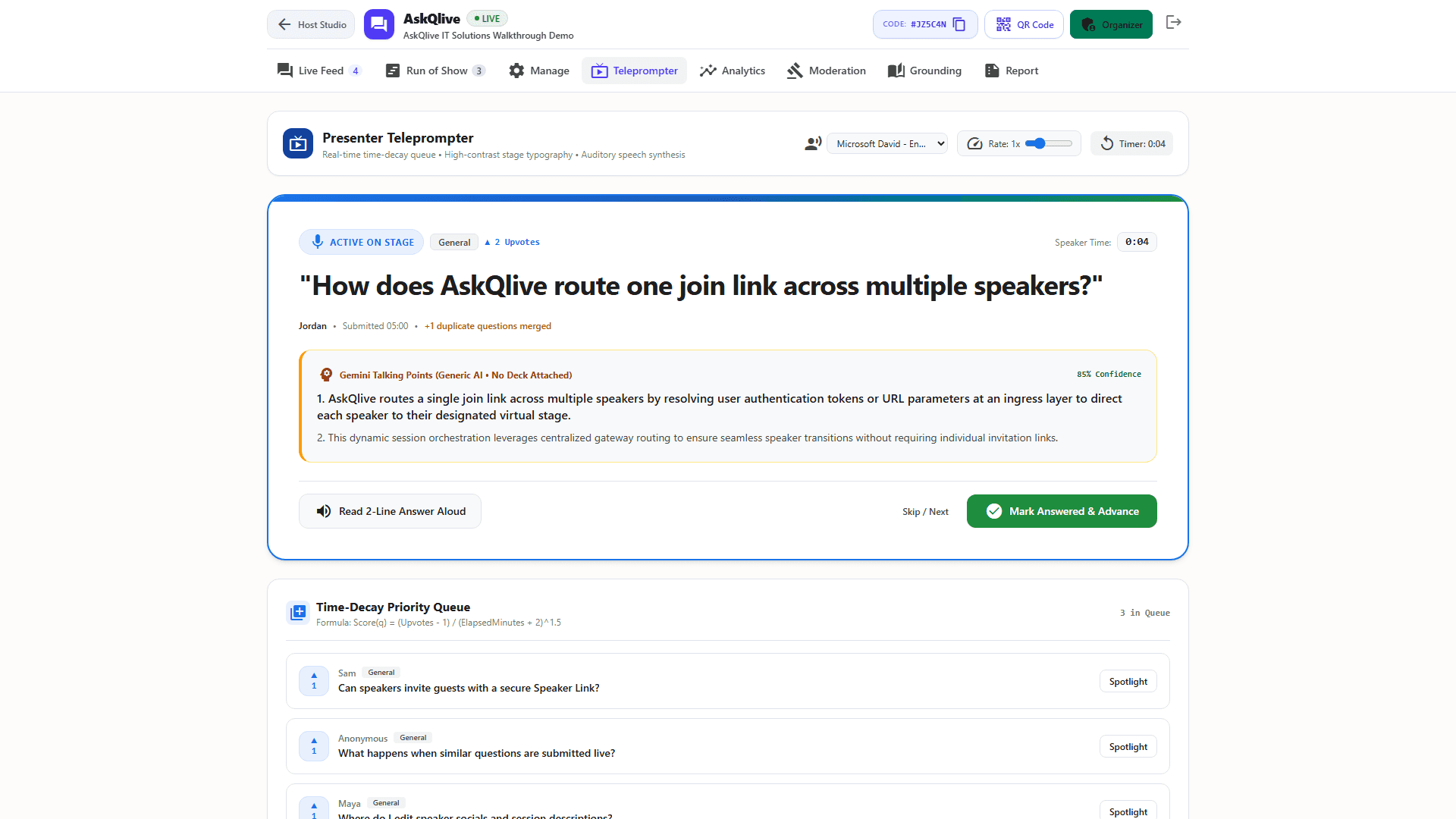Click the '85% Confidence' label
Image resolution: width=1456 pixels, height=819 pixels.
(x=1109, y=375)
